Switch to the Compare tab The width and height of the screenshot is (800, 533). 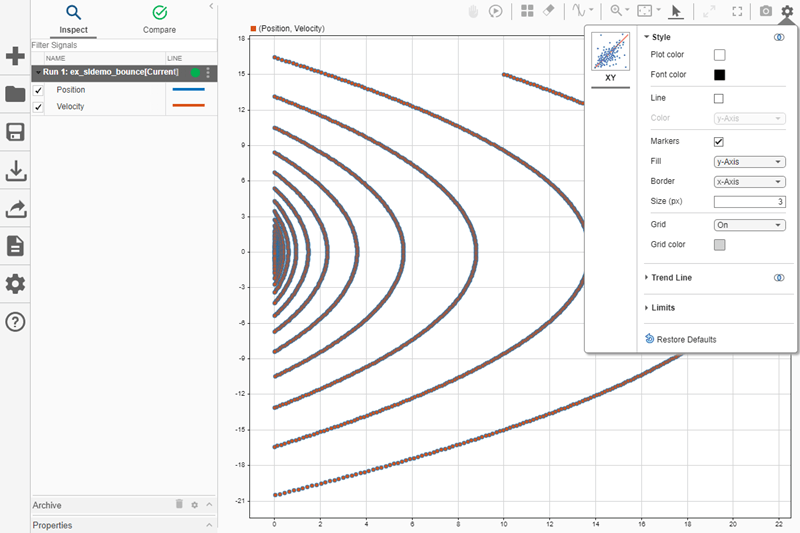point(159,19)
